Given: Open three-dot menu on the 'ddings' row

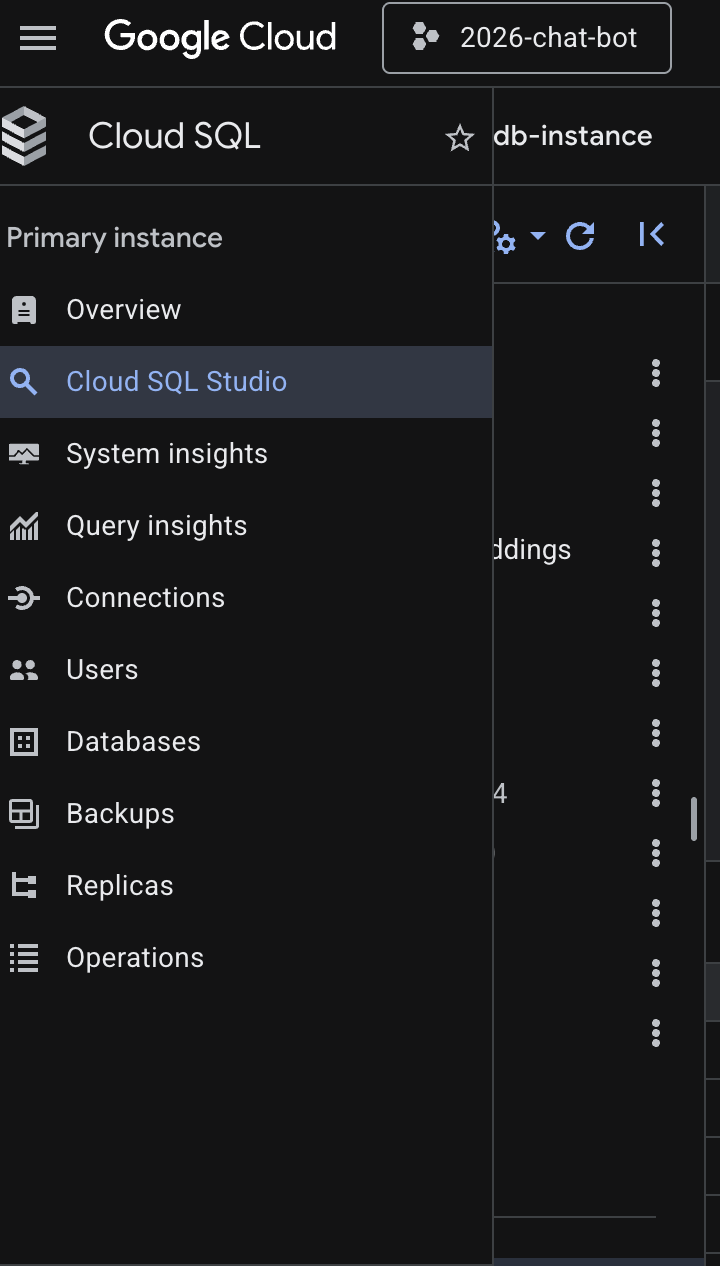Looking at the screenshot, I should pyautogui.click(x=656, y=553).
